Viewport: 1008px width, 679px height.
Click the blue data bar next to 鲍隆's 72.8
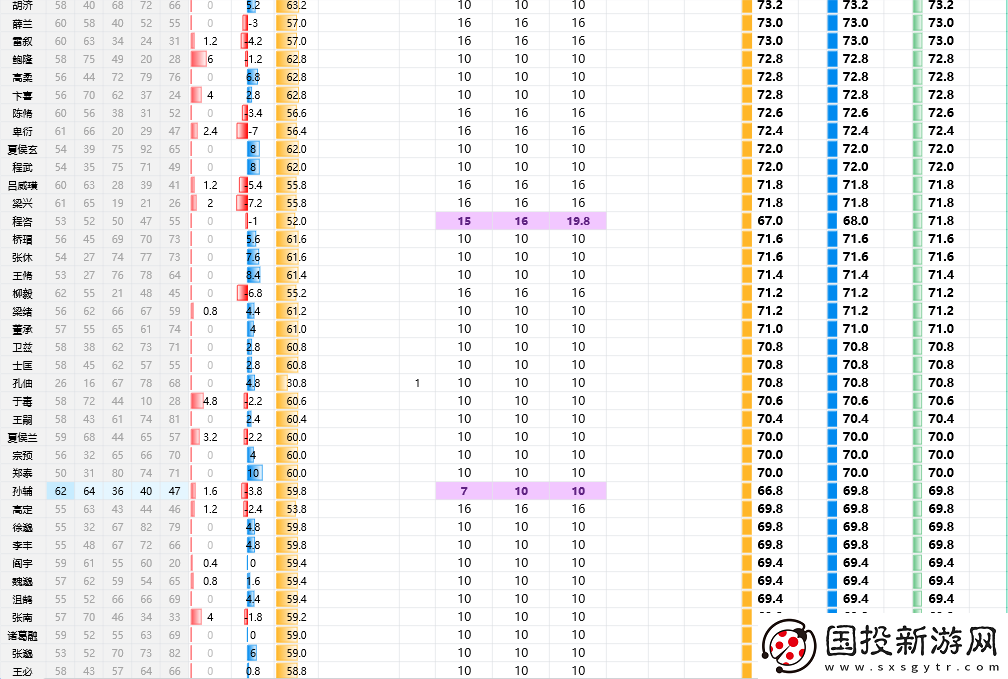pos(832,59)
